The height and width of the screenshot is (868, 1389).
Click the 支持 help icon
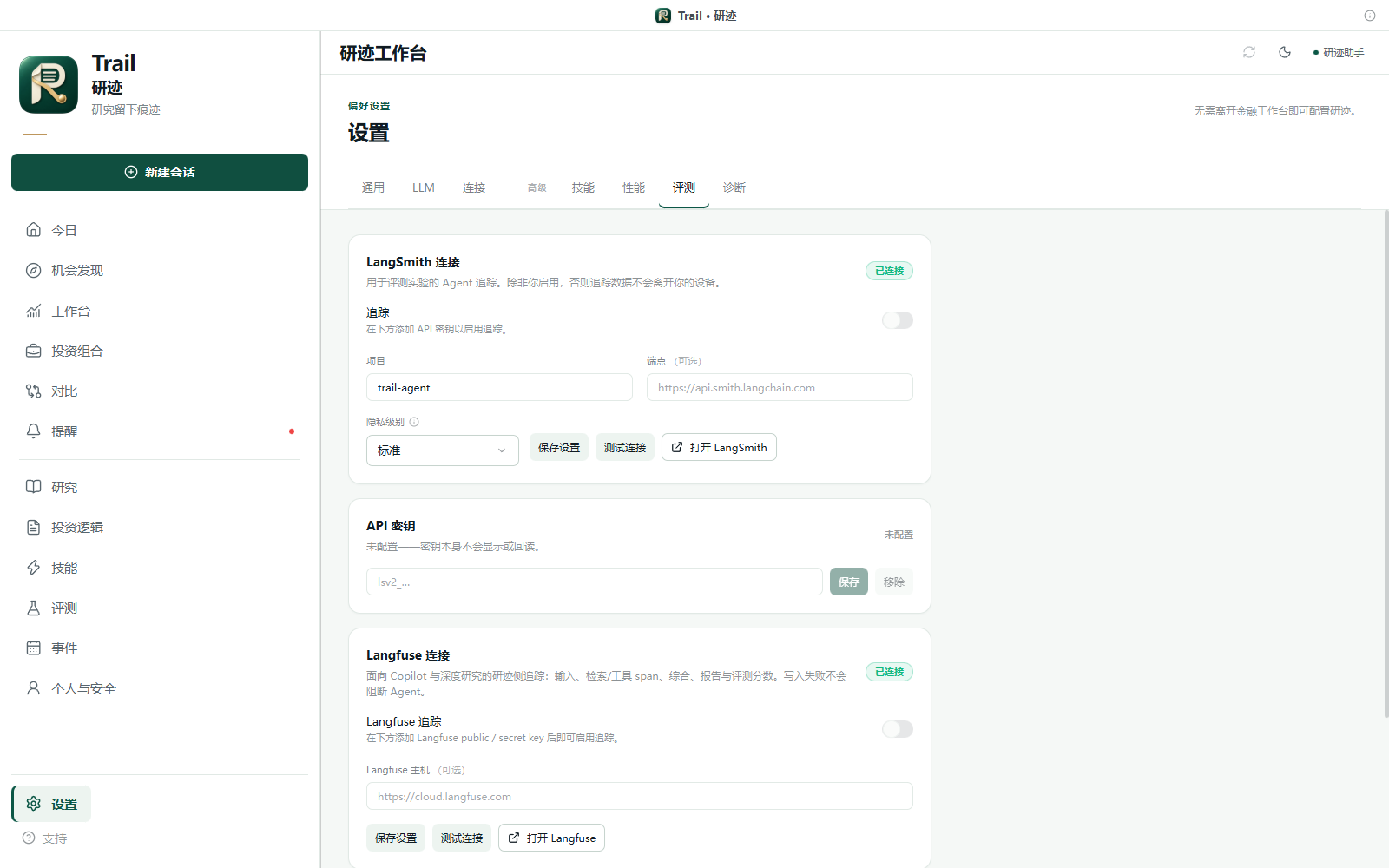[x=29, y=838]
